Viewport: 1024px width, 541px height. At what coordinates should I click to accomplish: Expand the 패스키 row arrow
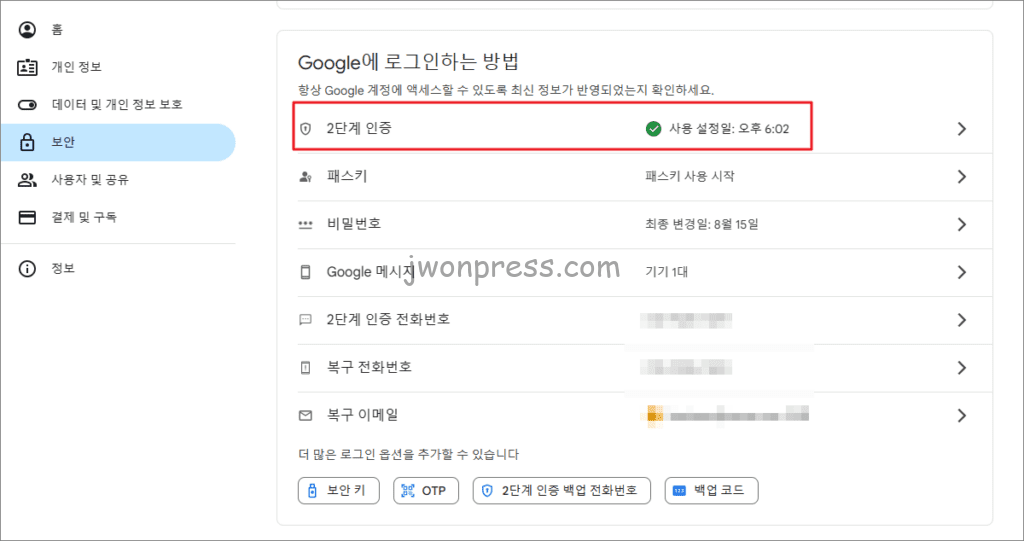click(961, 177)
